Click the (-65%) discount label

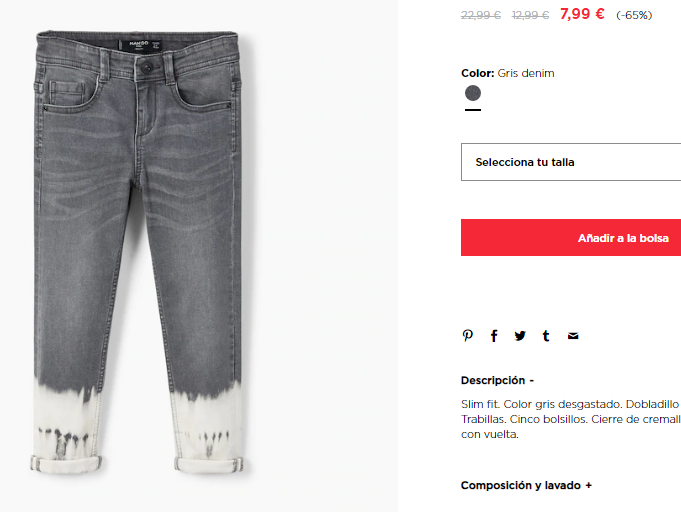click(x=634, y=15)
